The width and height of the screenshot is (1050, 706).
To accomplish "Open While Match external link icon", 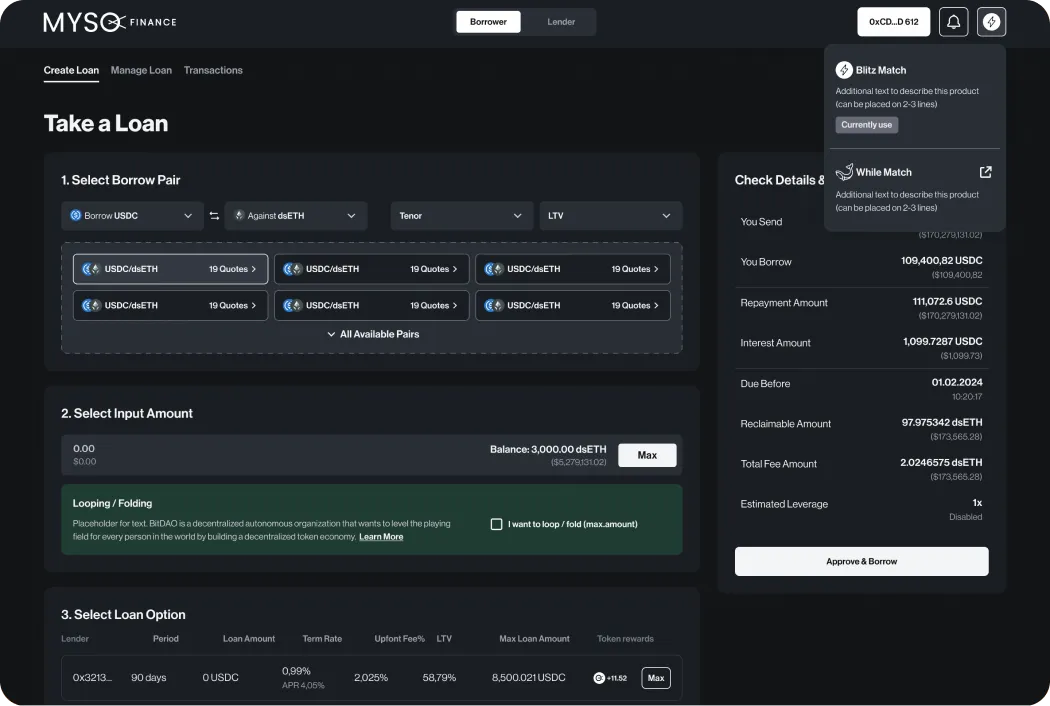I will [985, 171].
